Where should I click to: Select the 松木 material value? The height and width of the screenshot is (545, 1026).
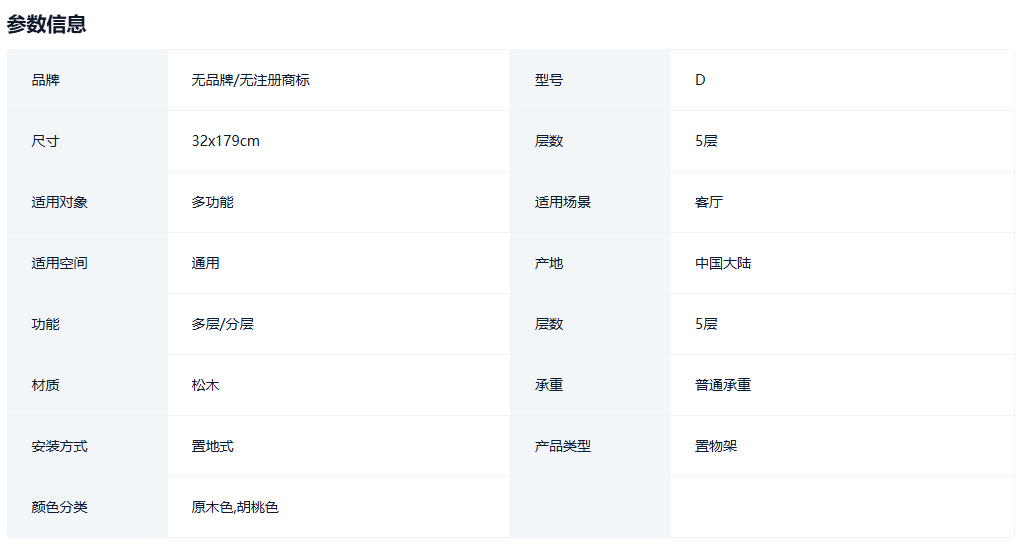click(x=206, y=385)
